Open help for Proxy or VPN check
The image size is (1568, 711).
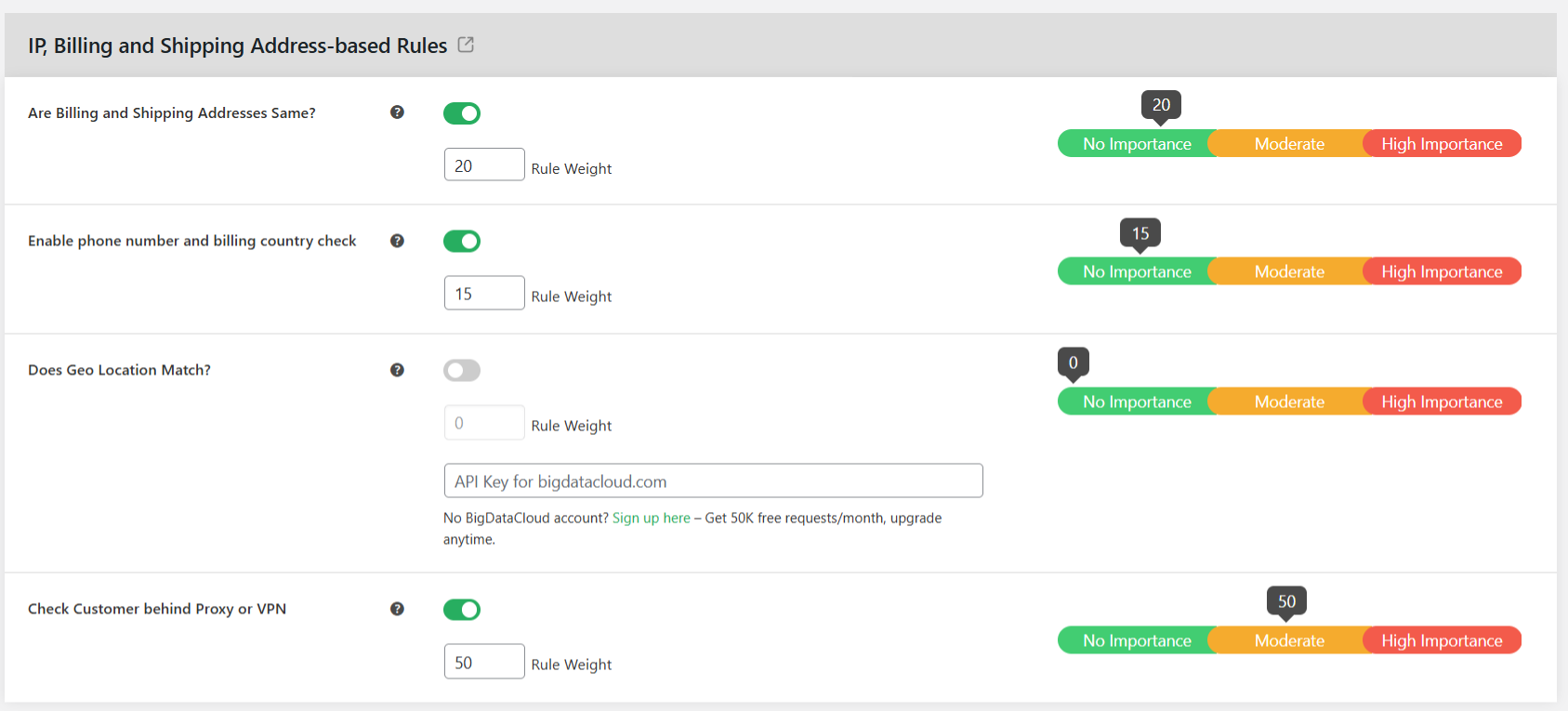coord(397,609)
